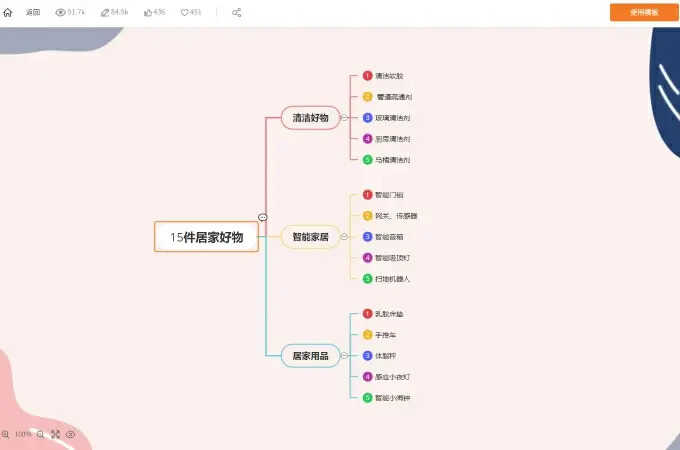Favorite the template with the heart icon

click(184, 13)
